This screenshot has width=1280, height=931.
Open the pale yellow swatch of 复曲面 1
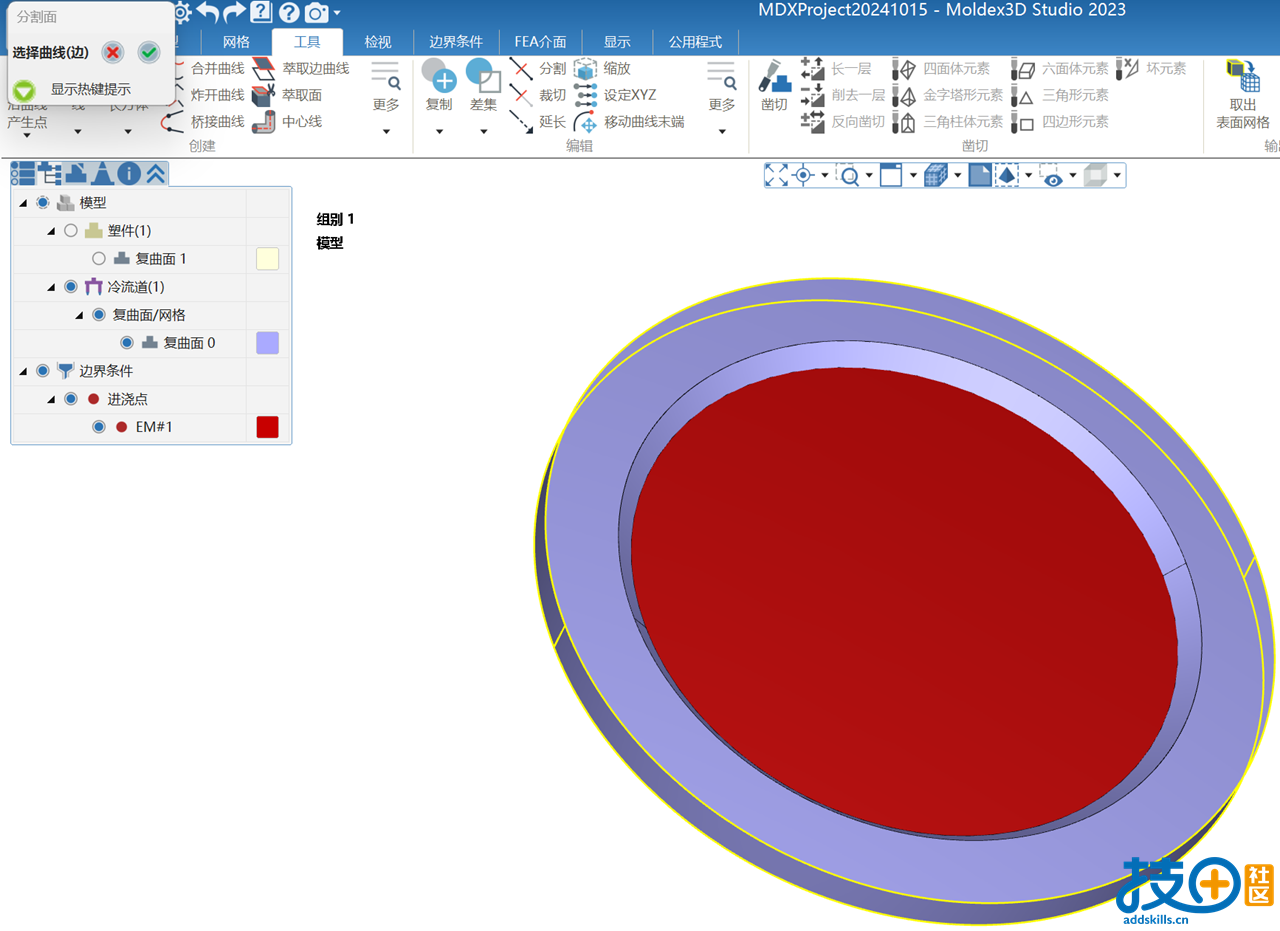[267, 259]
